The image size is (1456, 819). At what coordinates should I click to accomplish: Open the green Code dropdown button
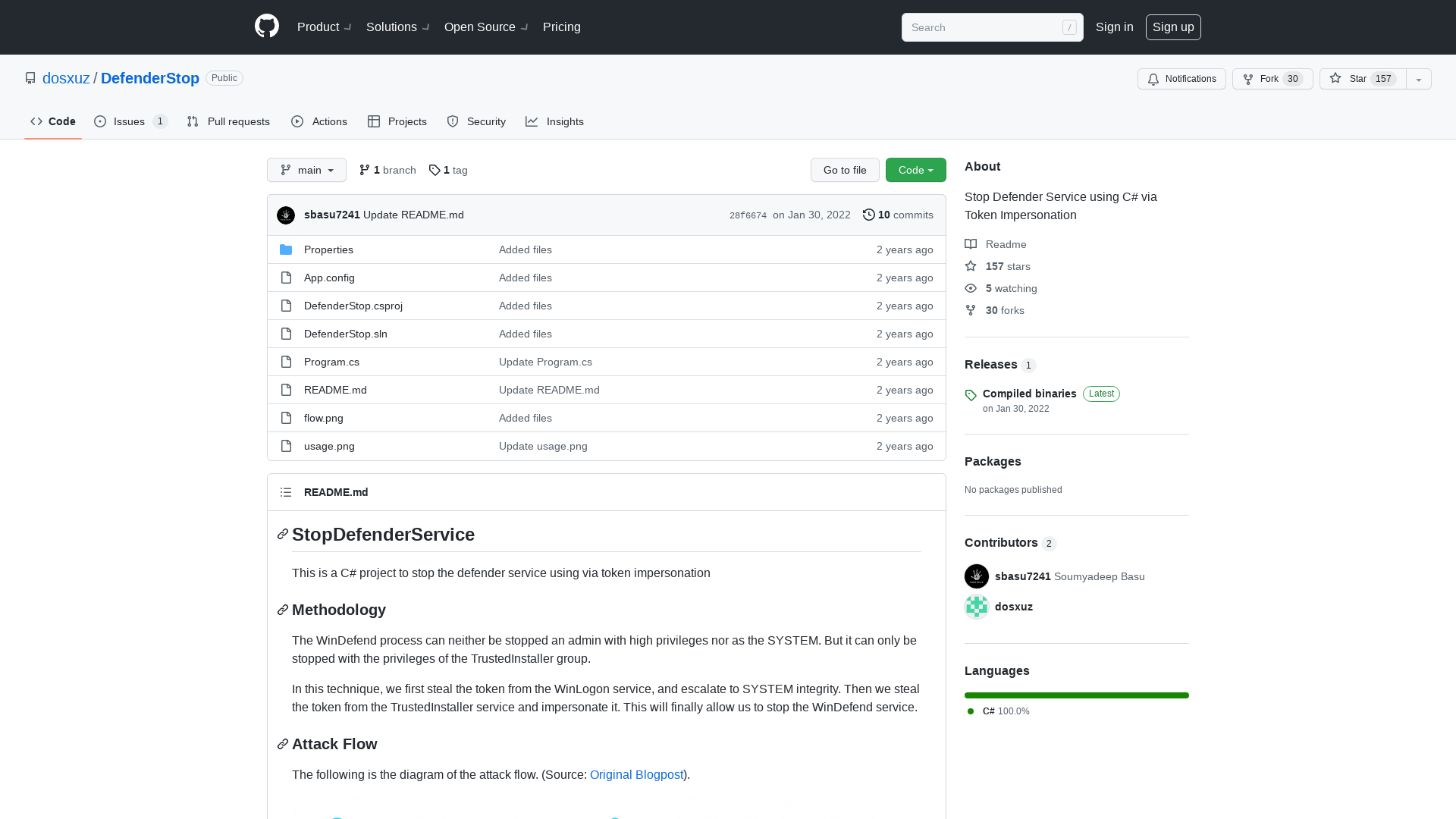coord(916,170)
